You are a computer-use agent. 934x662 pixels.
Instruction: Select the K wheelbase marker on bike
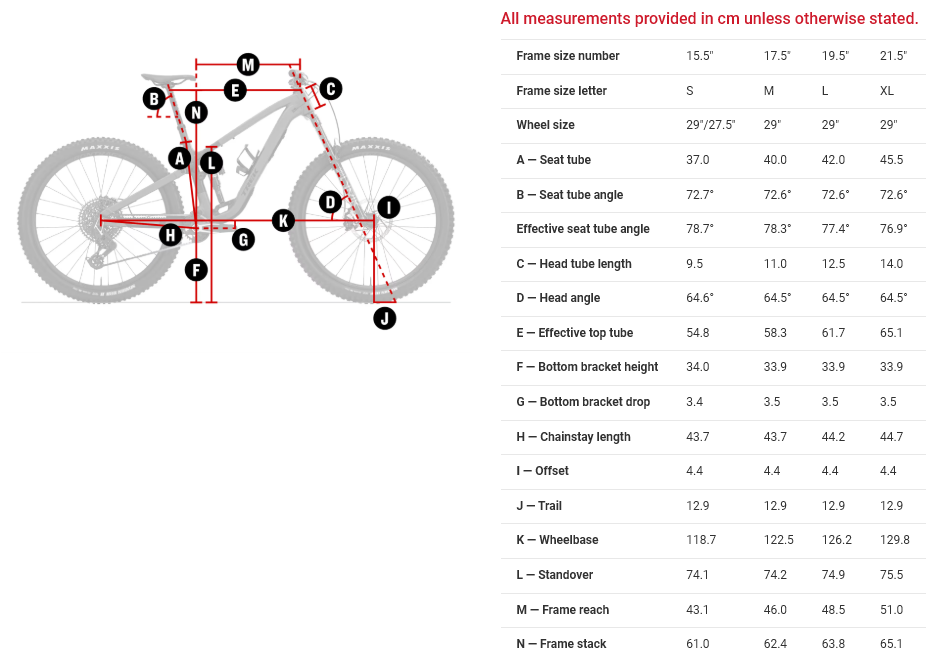tap(283, 220)
